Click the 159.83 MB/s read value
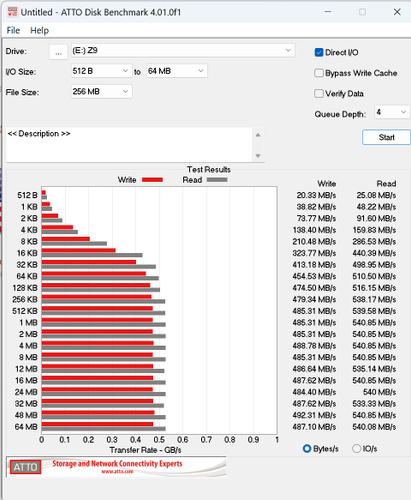 pos(374,230)
